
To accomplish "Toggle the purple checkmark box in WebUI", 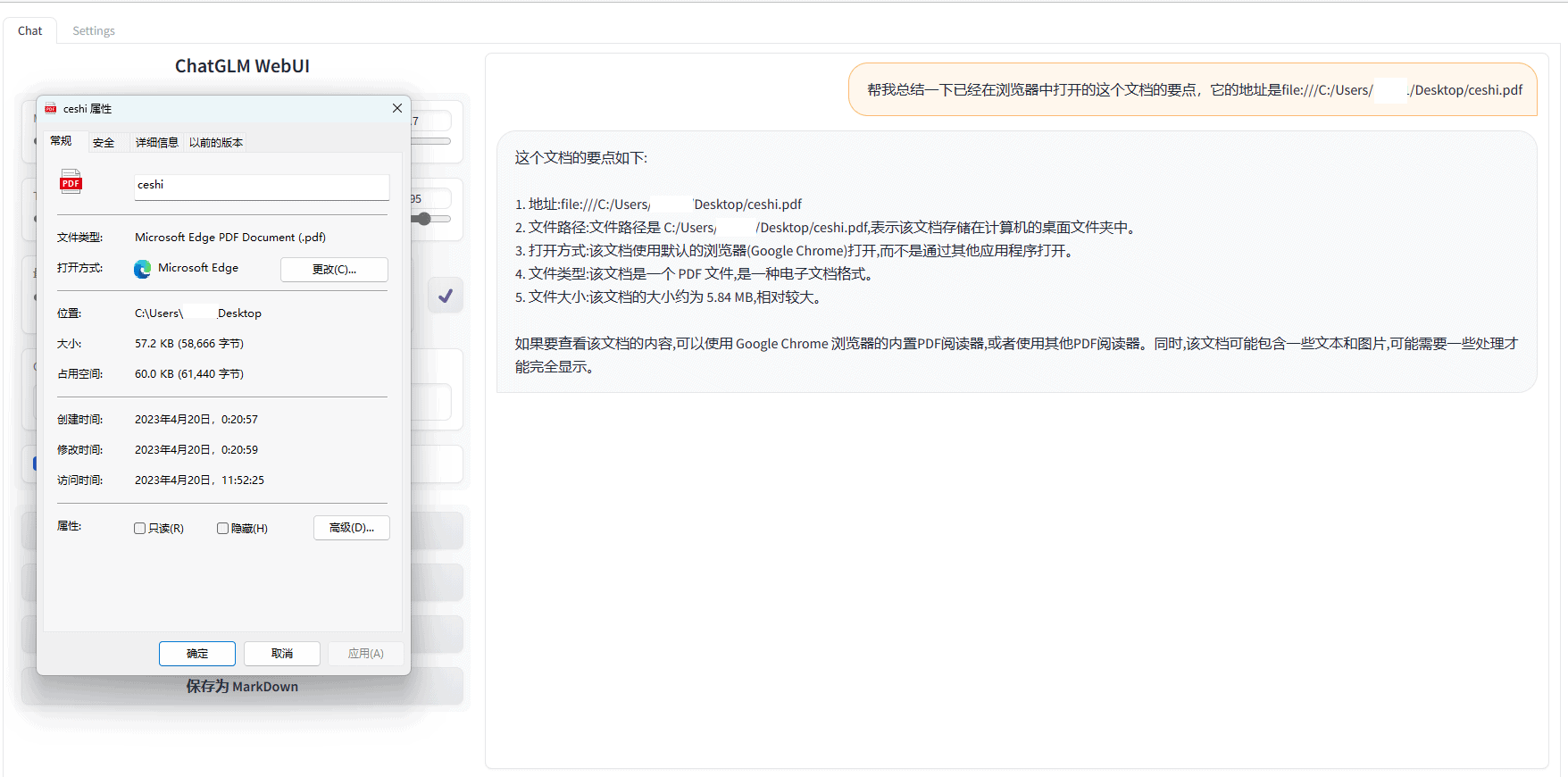I will click(x=445, y=296).
